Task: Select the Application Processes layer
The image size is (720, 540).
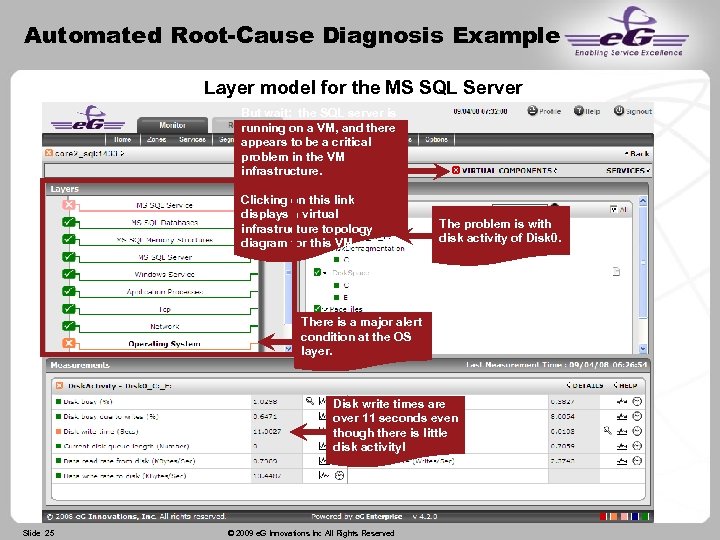Action: tap(164, 292)
